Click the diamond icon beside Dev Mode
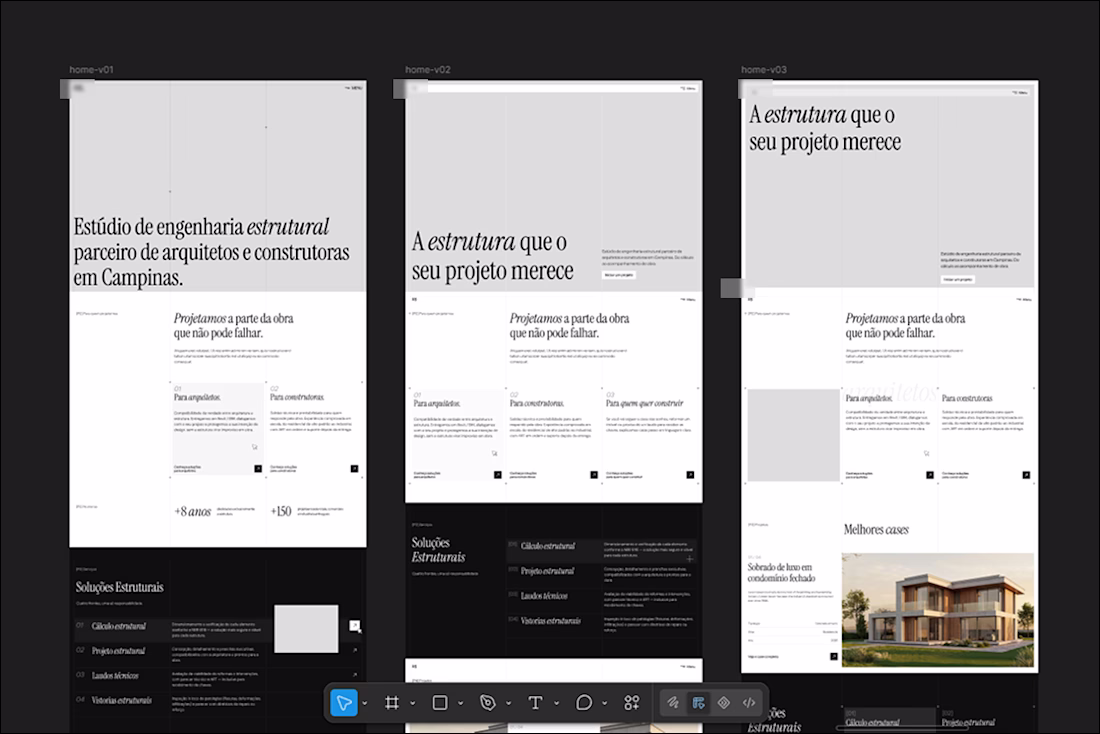The height and width of the screenshot is (734, 1100). tap(724, 703)
